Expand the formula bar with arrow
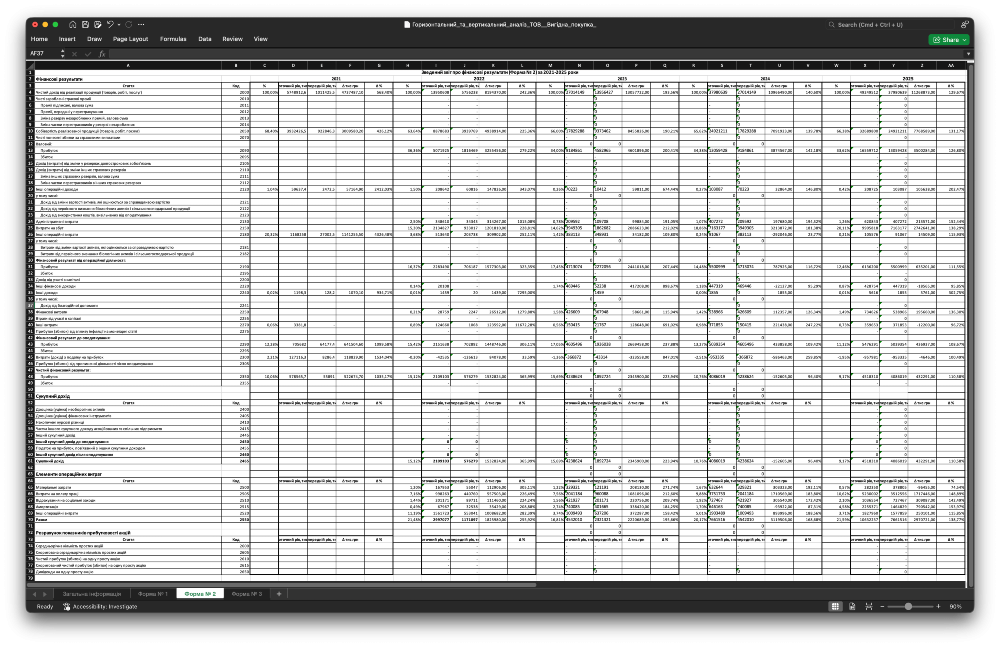This screenshot has height=647, width=1000. [x=968, y=54]
